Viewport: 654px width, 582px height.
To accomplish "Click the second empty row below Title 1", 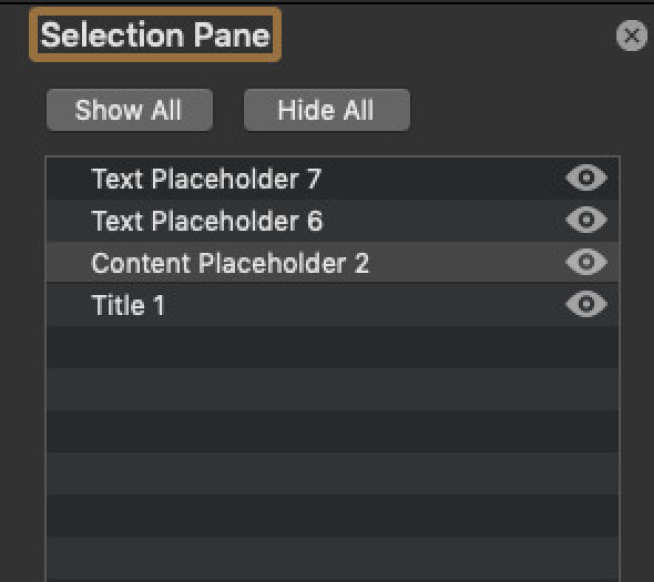I will [x=332, y=389].
